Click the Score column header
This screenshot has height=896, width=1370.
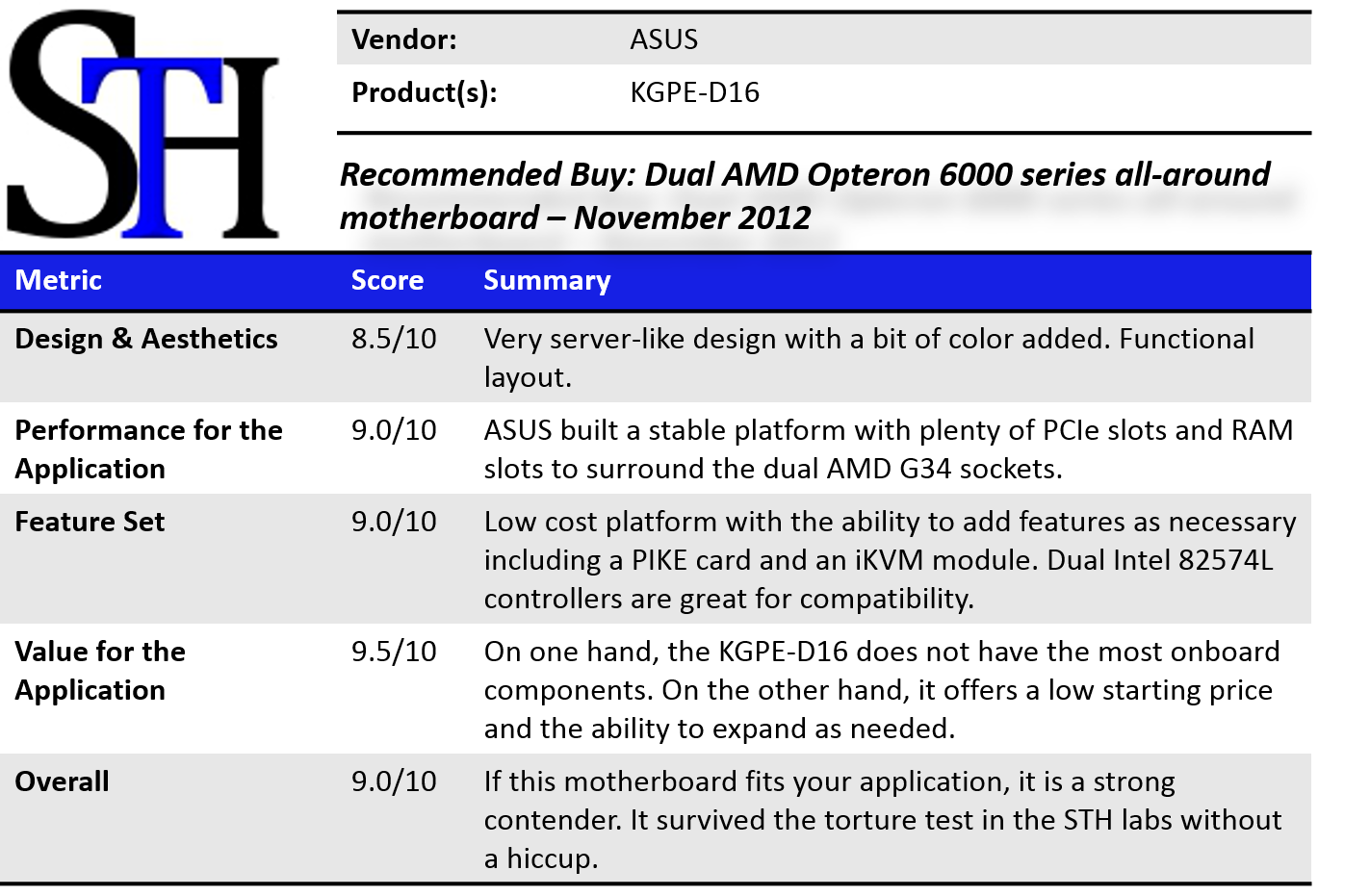(x=387, y=280)
